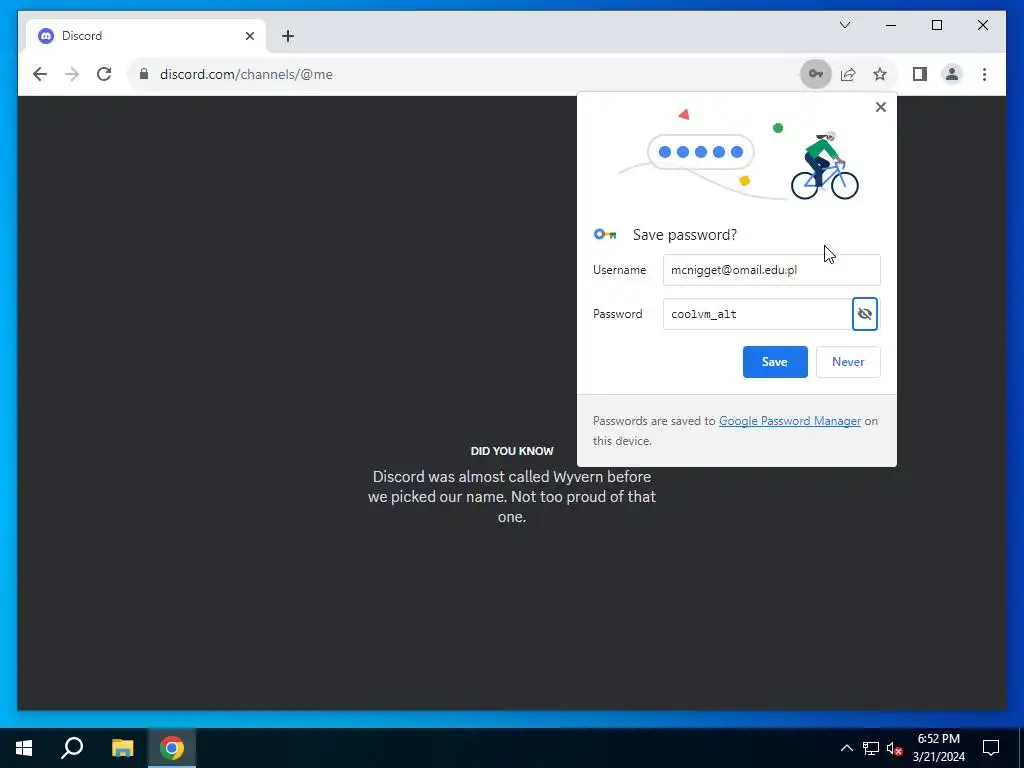The height and width of the screenshot is (768, 1024).
Task: Bookmark this tab with the star
Action: 880,74
